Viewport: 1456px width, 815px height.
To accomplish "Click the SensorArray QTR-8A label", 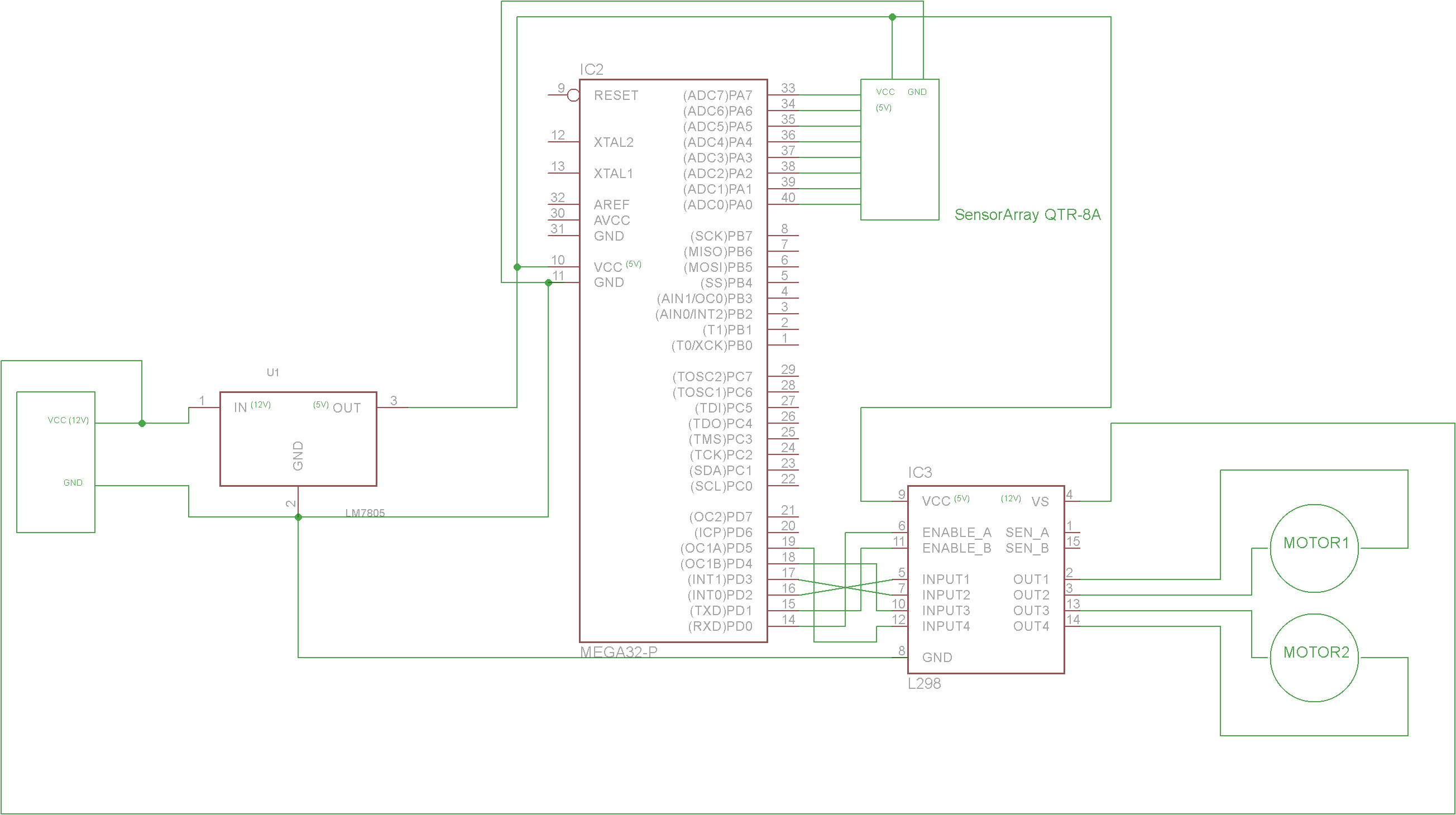I will (x=1028, y=215).
